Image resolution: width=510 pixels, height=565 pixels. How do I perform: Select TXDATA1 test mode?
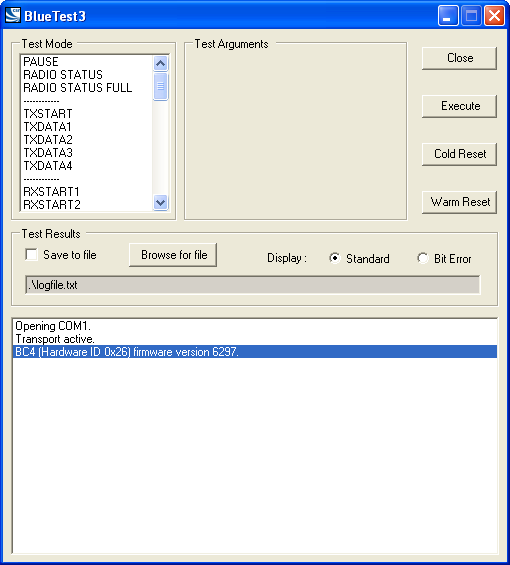(87, 127)
